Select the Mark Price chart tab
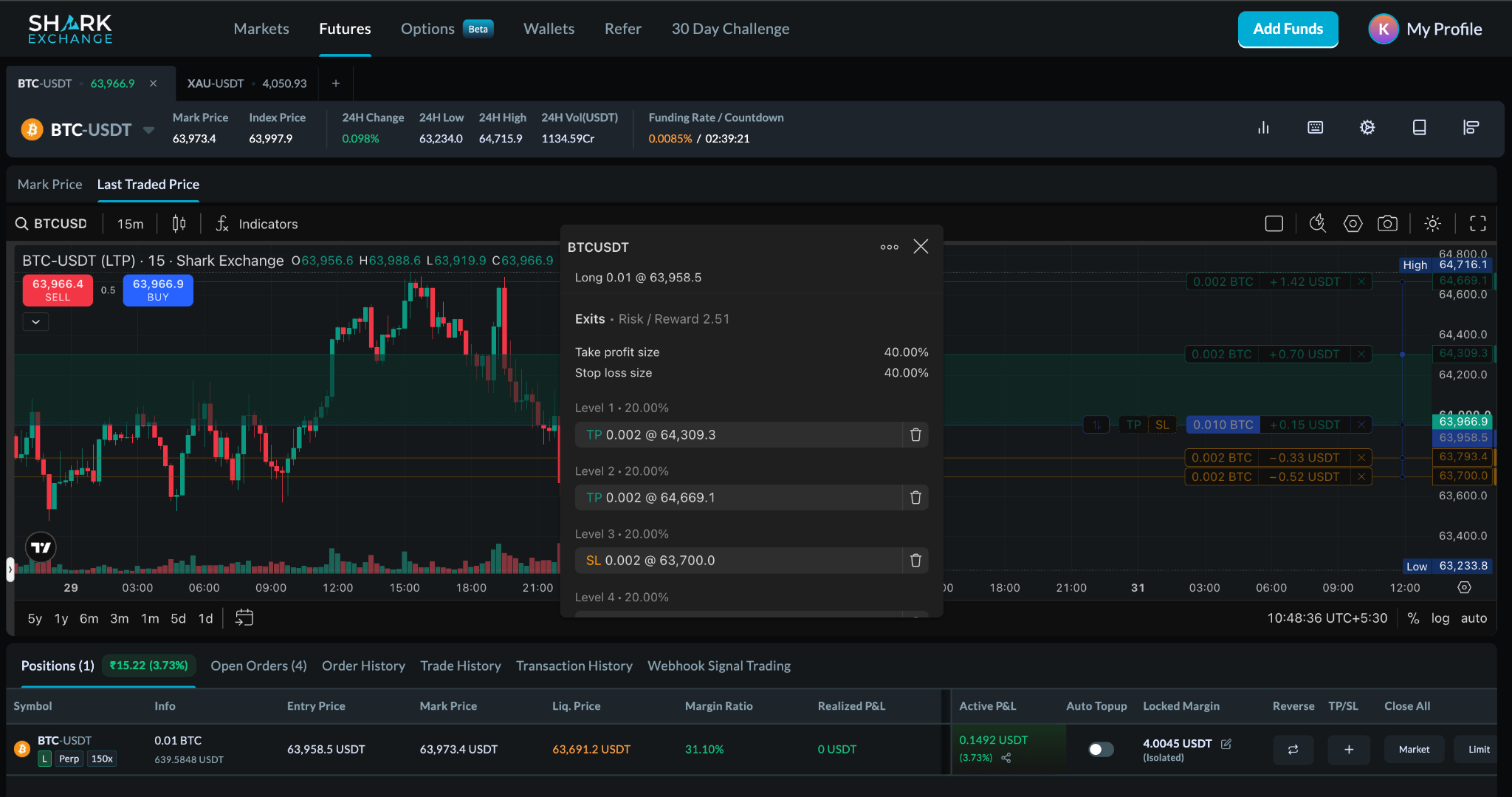The image size is (1512, 797). pyautogui.click(x=49, y=184)
